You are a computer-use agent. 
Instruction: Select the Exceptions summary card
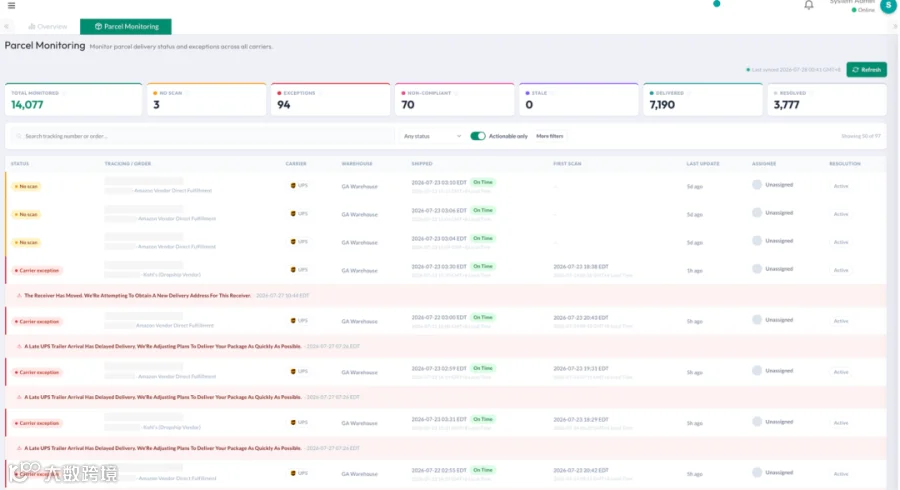pos(331,99)
